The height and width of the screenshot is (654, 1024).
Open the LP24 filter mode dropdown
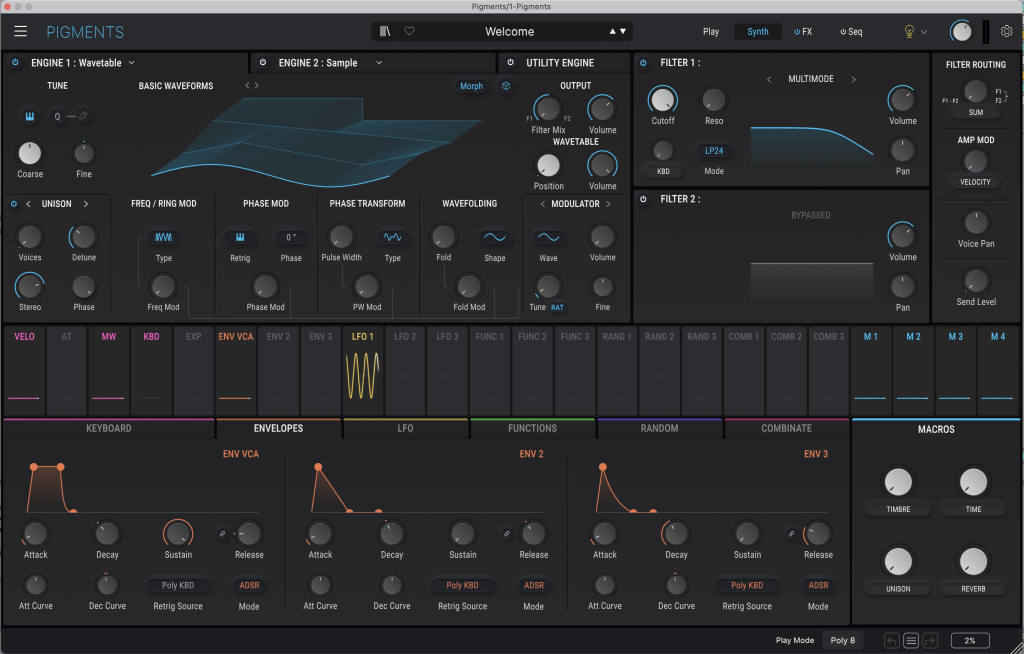(714, 151)
